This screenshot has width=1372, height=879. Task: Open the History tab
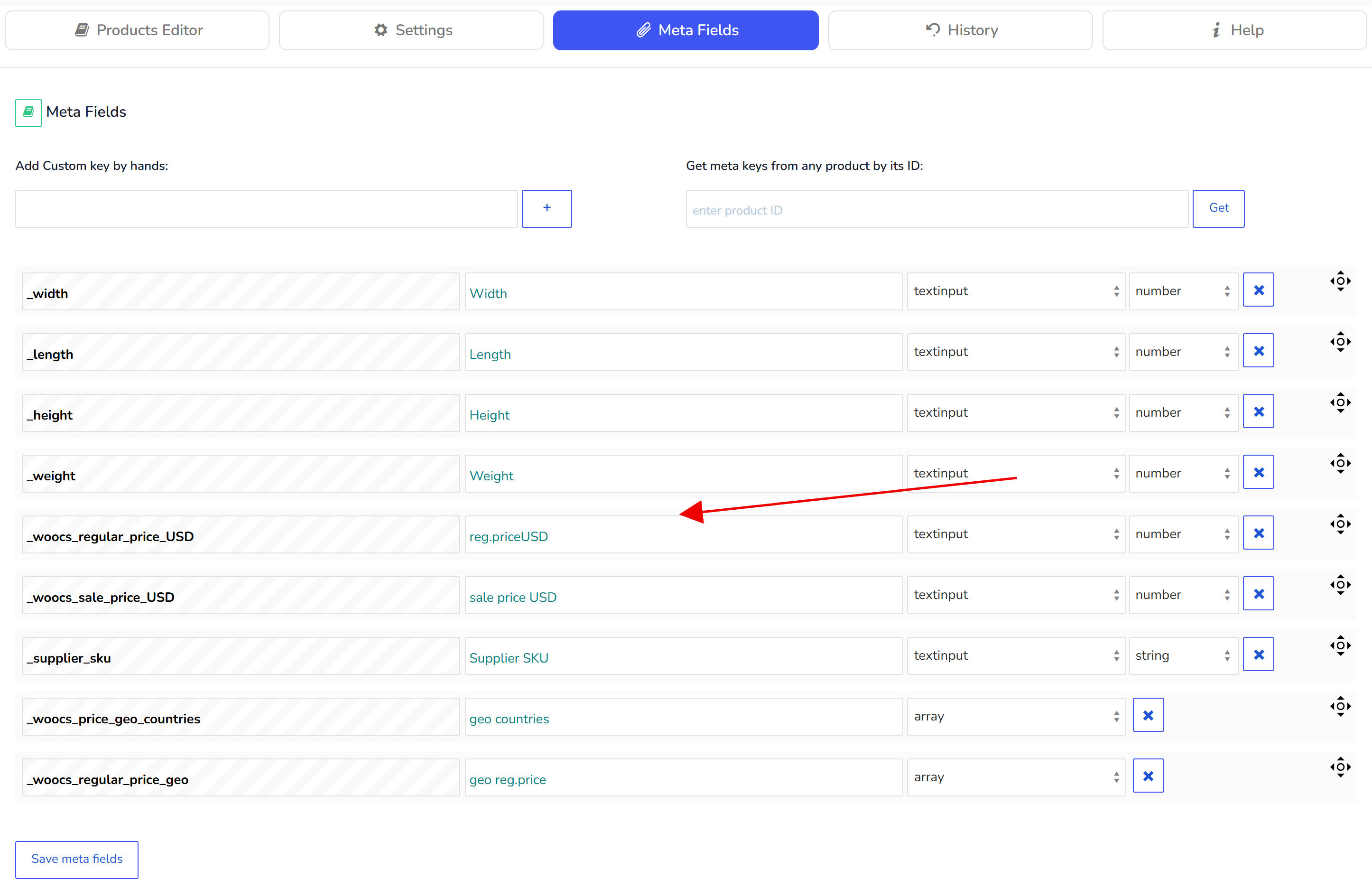click(x=960, y=30)
